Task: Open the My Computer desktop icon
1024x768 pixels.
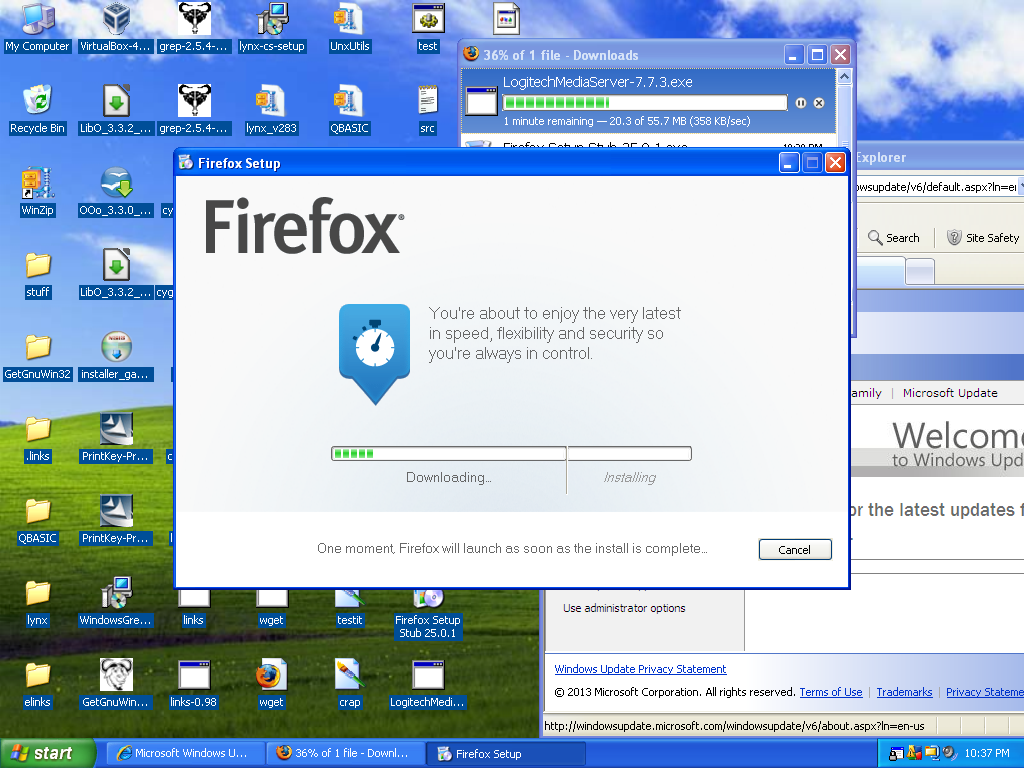Action: pyautogui.click(x=37, y=27)
